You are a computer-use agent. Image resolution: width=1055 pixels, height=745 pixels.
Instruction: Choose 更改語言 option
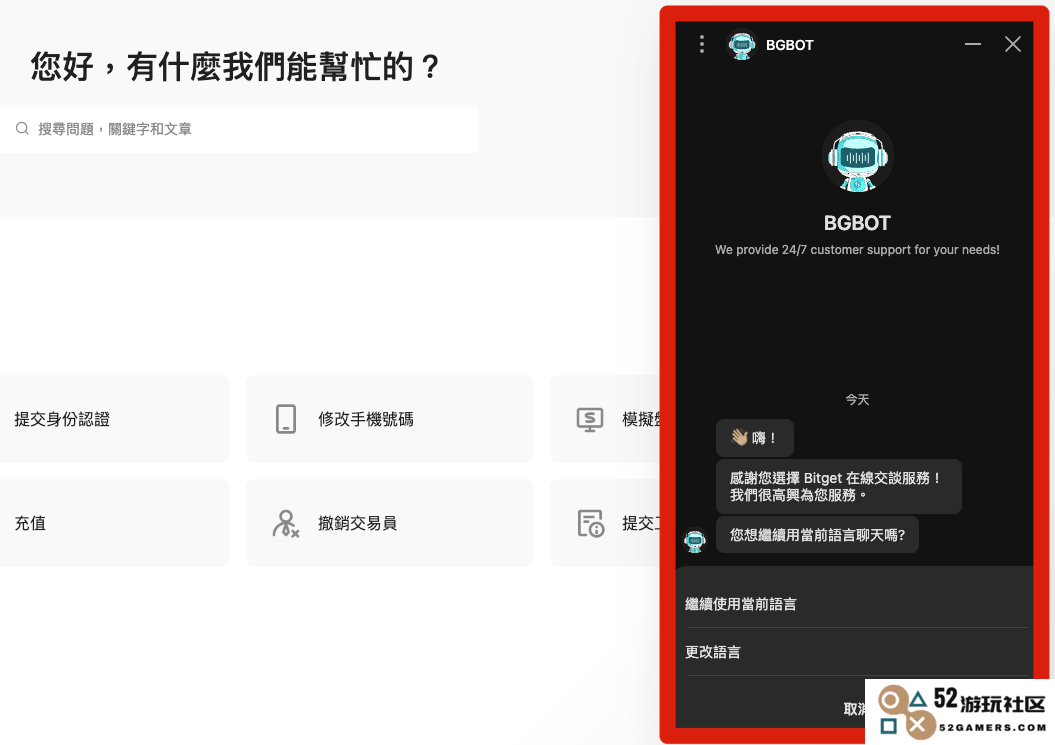[x=854, y=652]
